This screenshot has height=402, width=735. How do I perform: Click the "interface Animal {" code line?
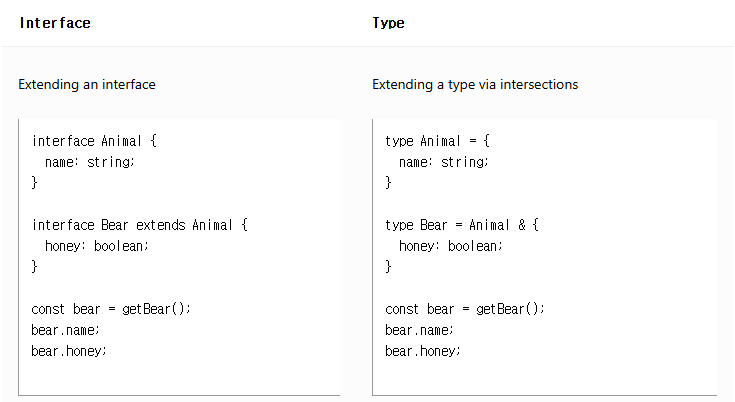(94, 141)
